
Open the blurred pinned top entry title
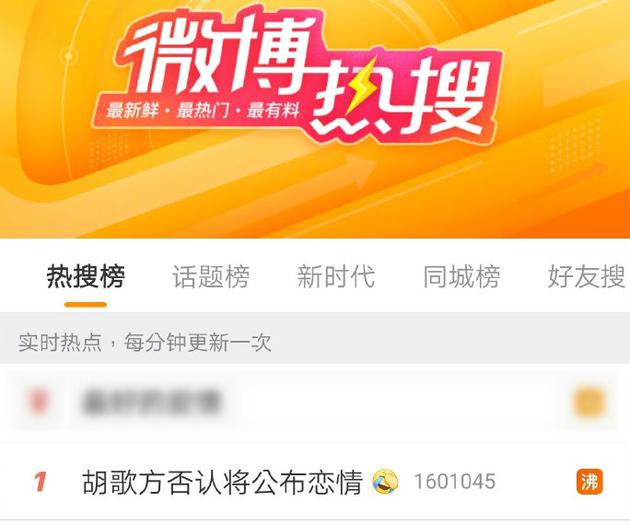click(x=151, y=402)
